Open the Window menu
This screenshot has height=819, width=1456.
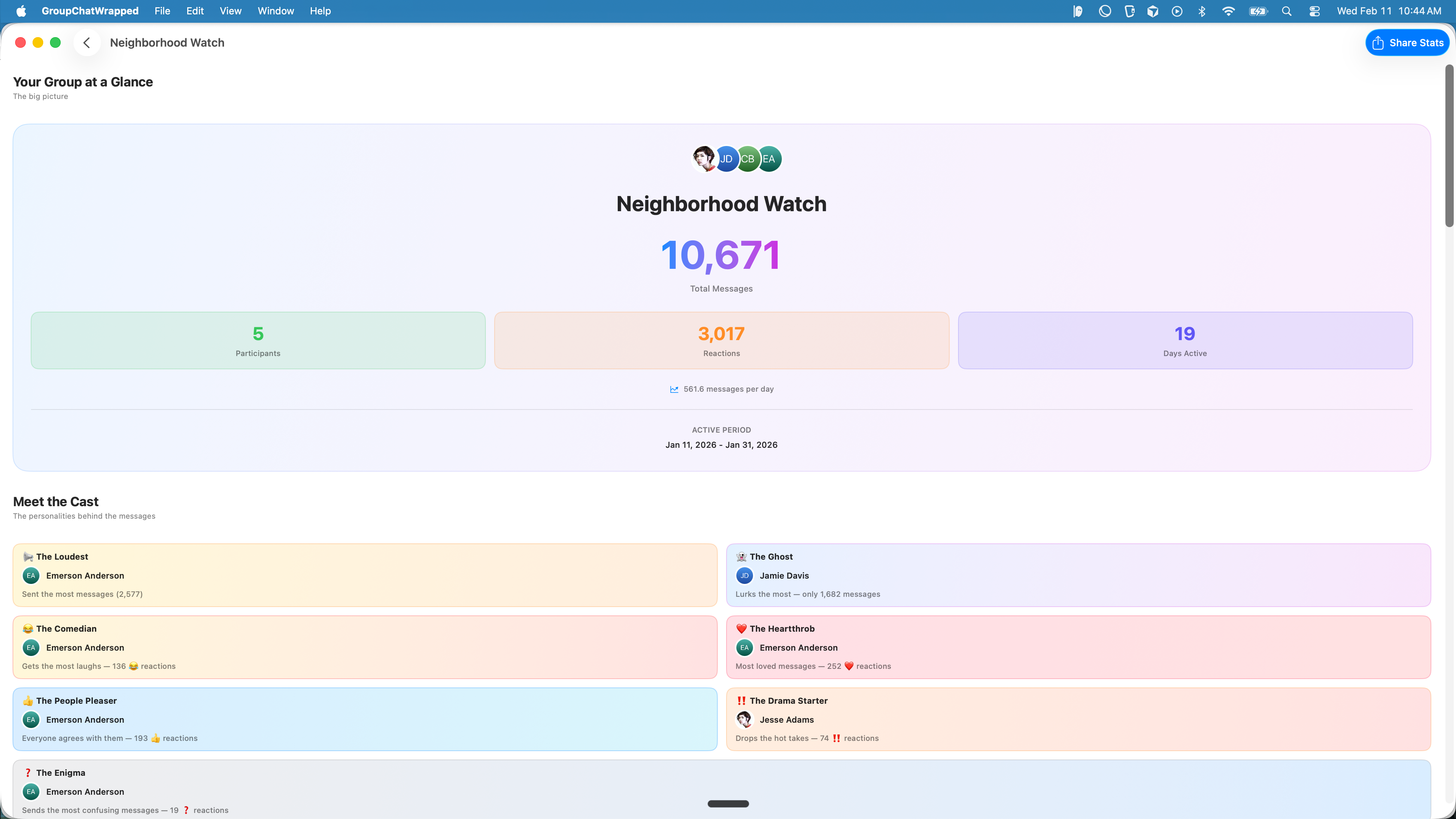tap(275, 11)
